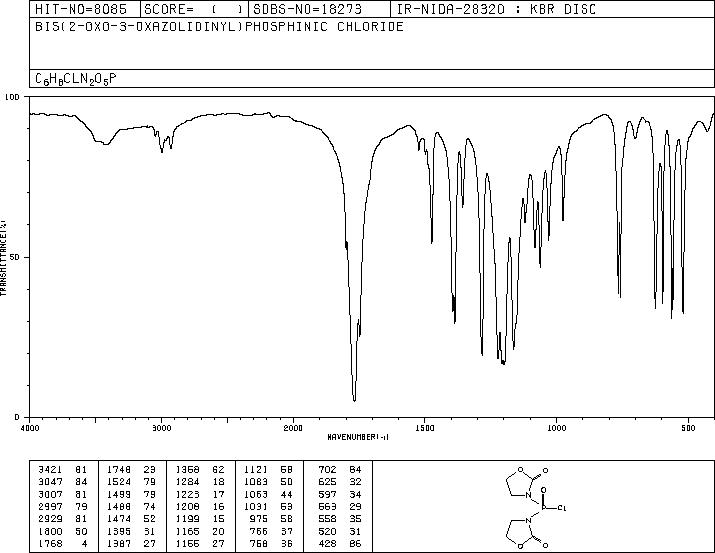Screen dimensions: 715x553
Task: Click the peak table value 520
Action: [x=327, y=531]
